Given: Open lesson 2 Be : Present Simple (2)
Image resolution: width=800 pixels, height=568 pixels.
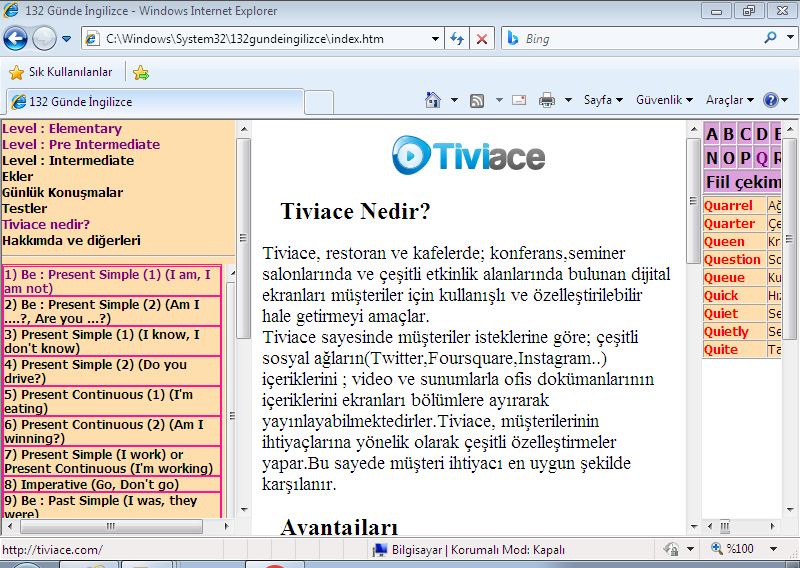Looking at the screenshot, I should click(112, 311).
